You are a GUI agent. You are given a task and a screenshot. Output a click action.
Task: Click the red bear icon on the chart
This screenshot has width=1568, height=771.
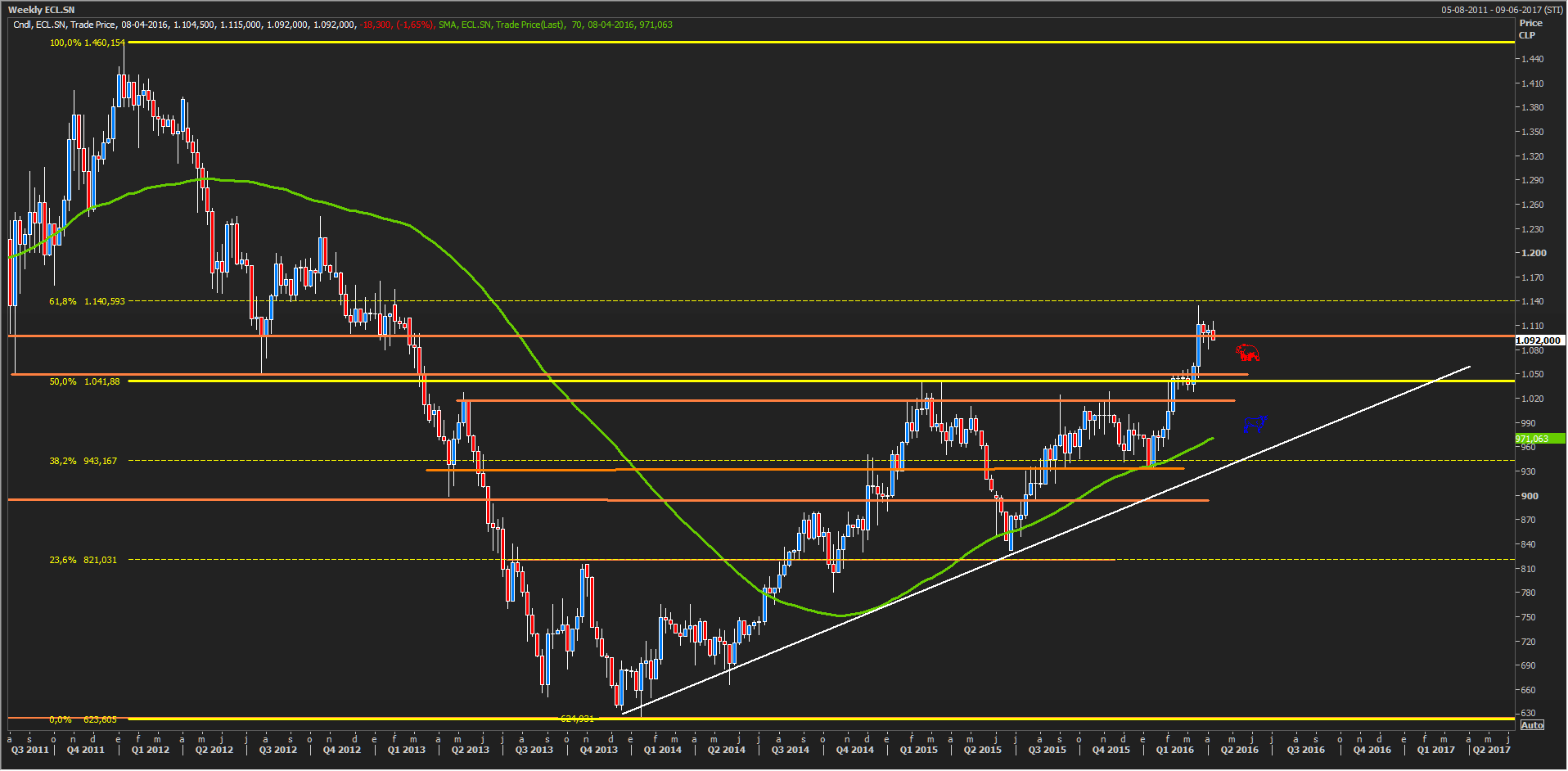(1247, 353)
